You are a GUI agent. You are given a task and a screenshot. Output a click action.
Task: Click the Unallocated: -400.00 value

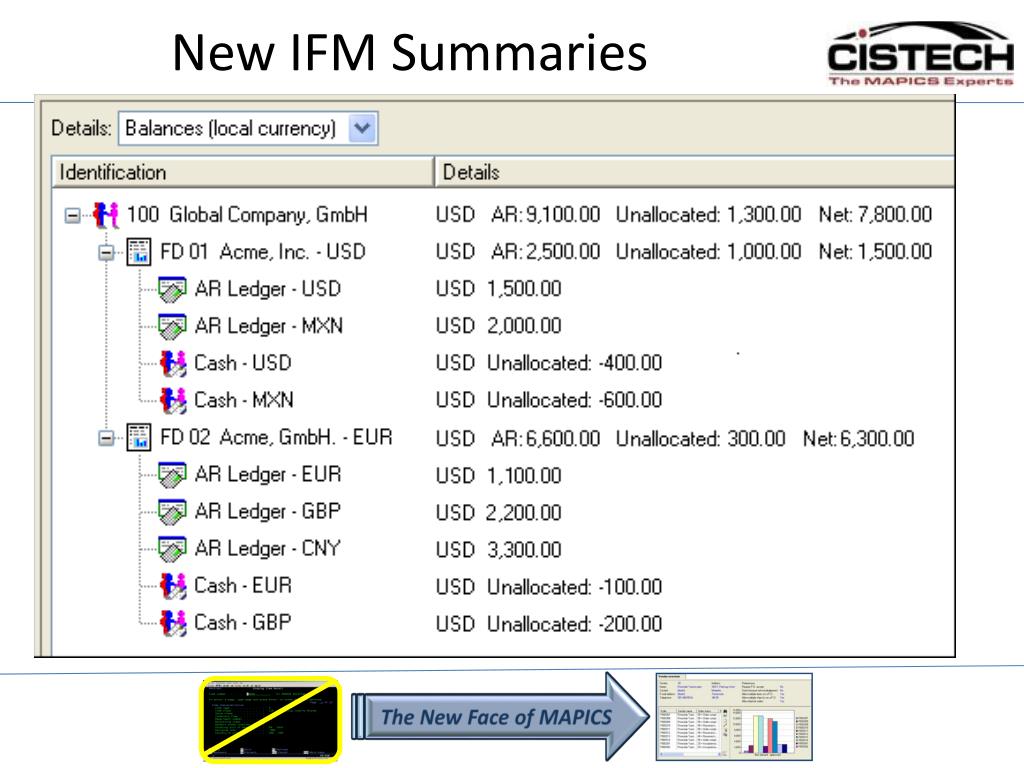pyautogui.click(x=575, y=363)
